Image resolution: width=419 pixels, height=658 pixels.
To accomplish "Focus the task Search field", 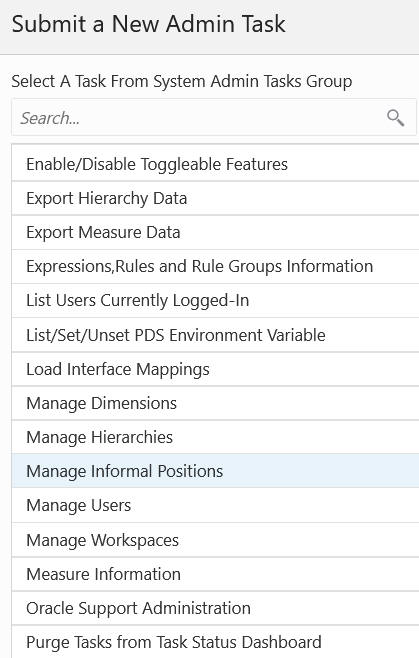I will [214, 118].
